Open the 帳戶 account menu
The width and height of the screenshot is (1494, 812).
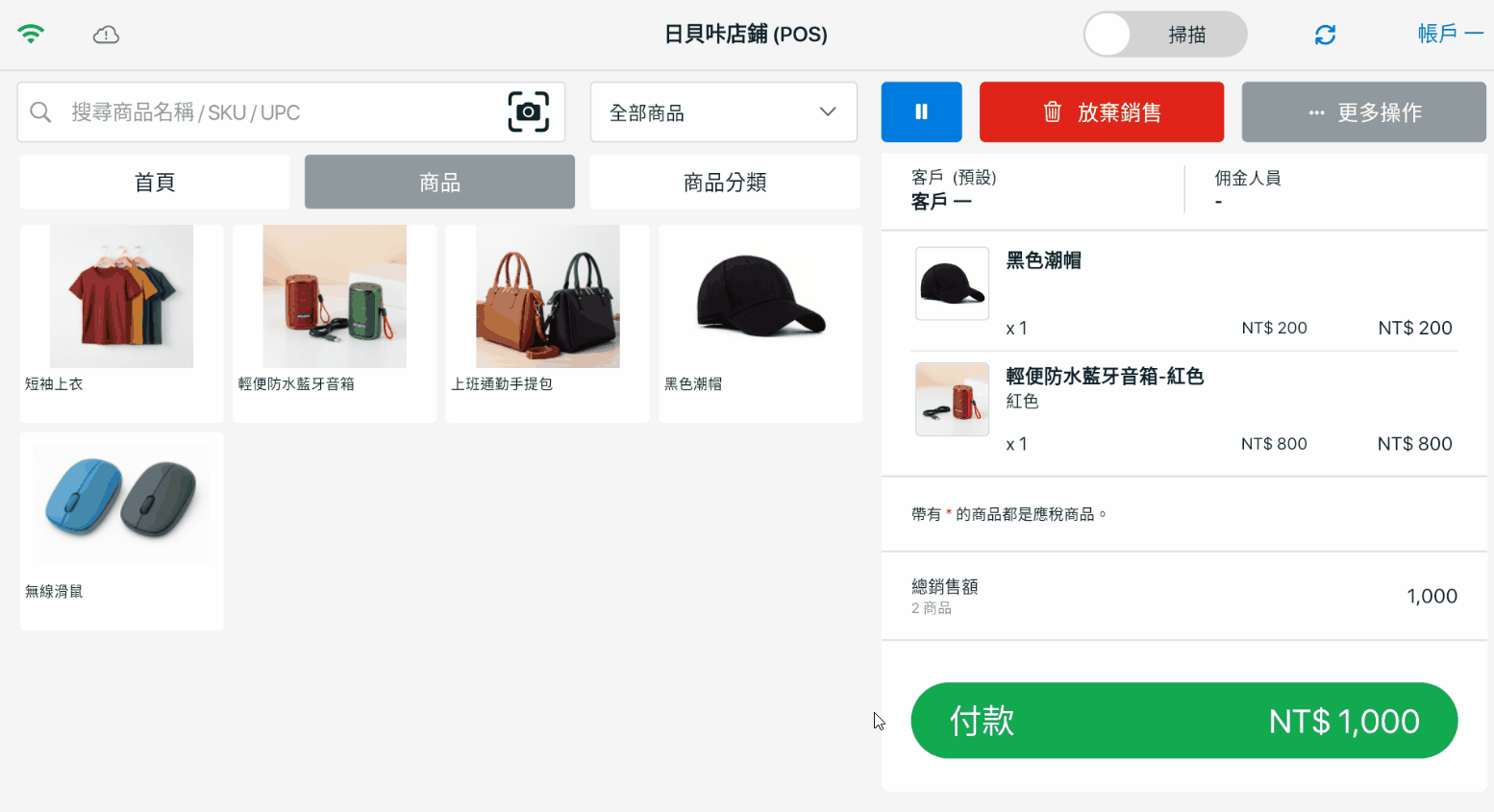[1449, 34]
